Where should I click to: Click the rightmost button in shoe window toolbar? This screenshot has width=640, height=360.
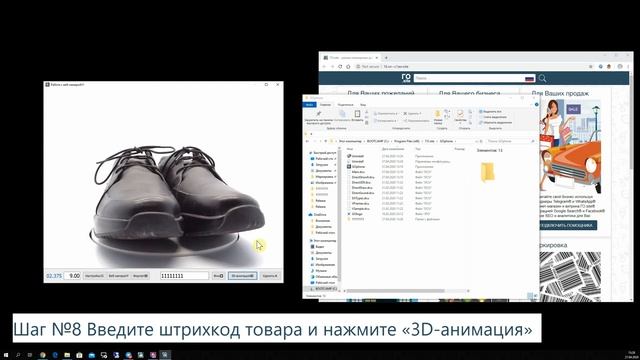point(270,276)
